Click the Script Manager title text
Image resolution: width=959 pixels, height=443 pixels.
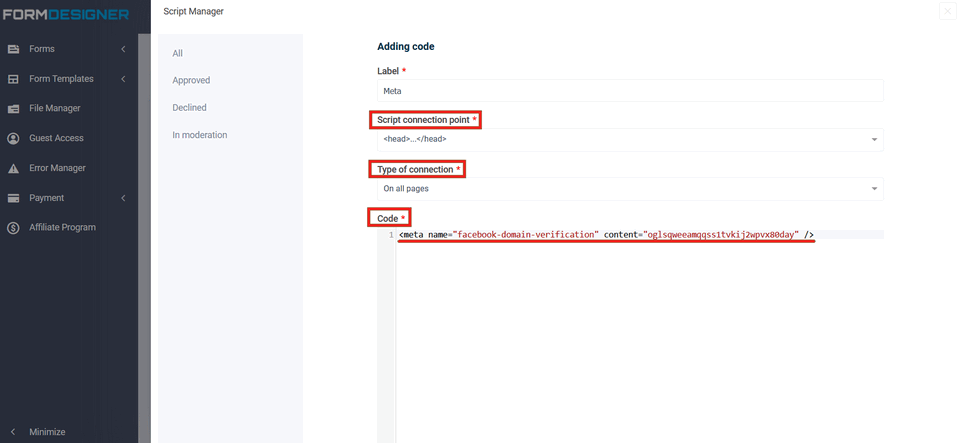pyautogui.click(x=193, y=12)
